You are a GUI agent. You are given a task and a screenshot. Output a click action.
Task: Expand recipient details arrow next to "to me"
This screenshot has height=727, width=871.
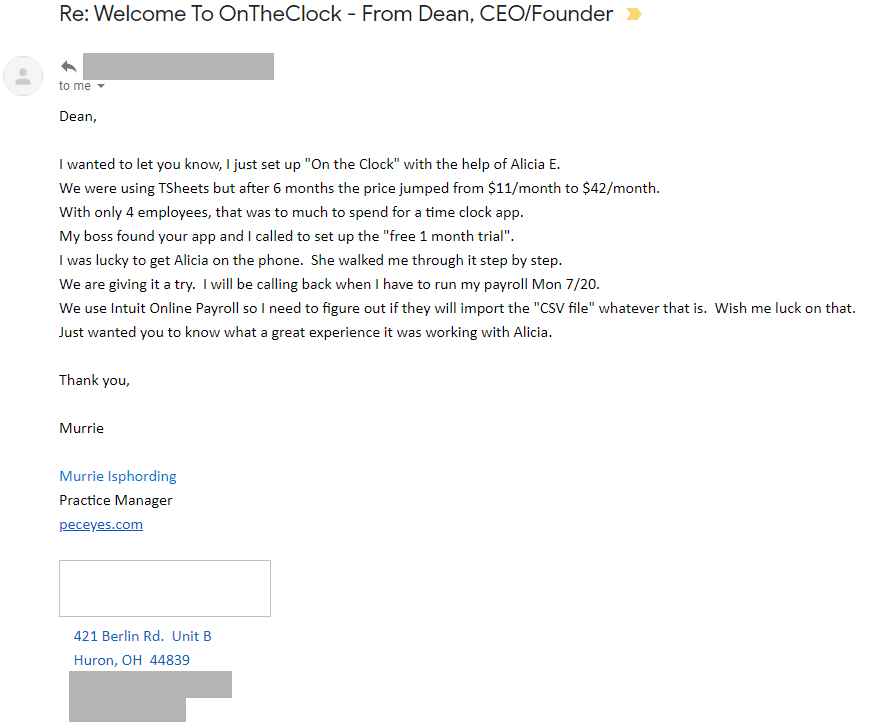(101, 86)
